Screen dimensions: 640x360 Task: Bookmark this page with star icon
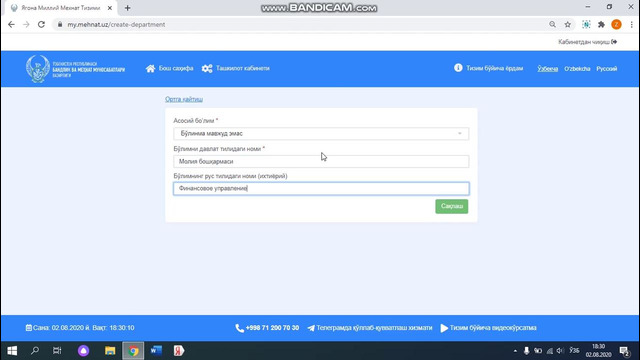tap(567, 24)
